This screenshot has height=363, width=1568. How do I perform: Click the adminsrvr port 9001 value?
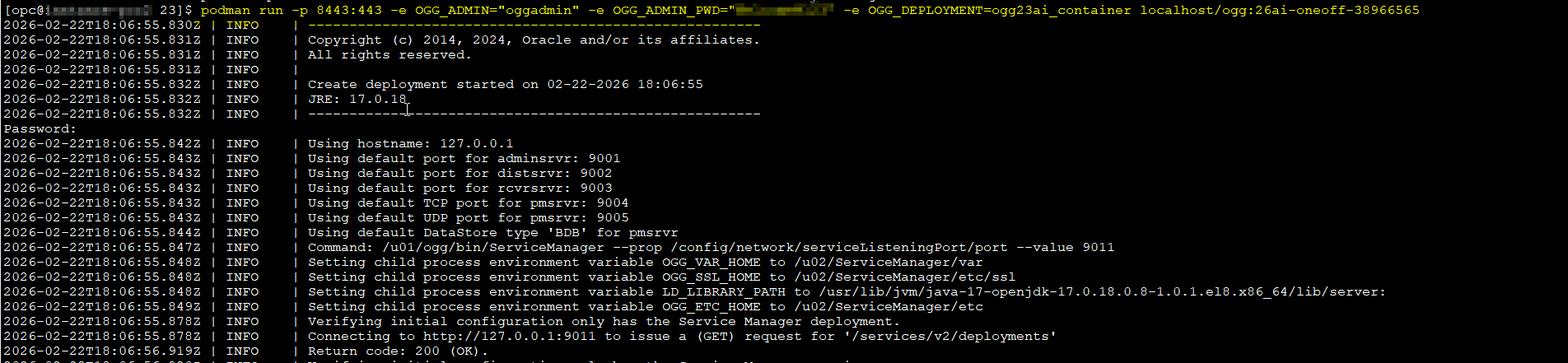604,158
